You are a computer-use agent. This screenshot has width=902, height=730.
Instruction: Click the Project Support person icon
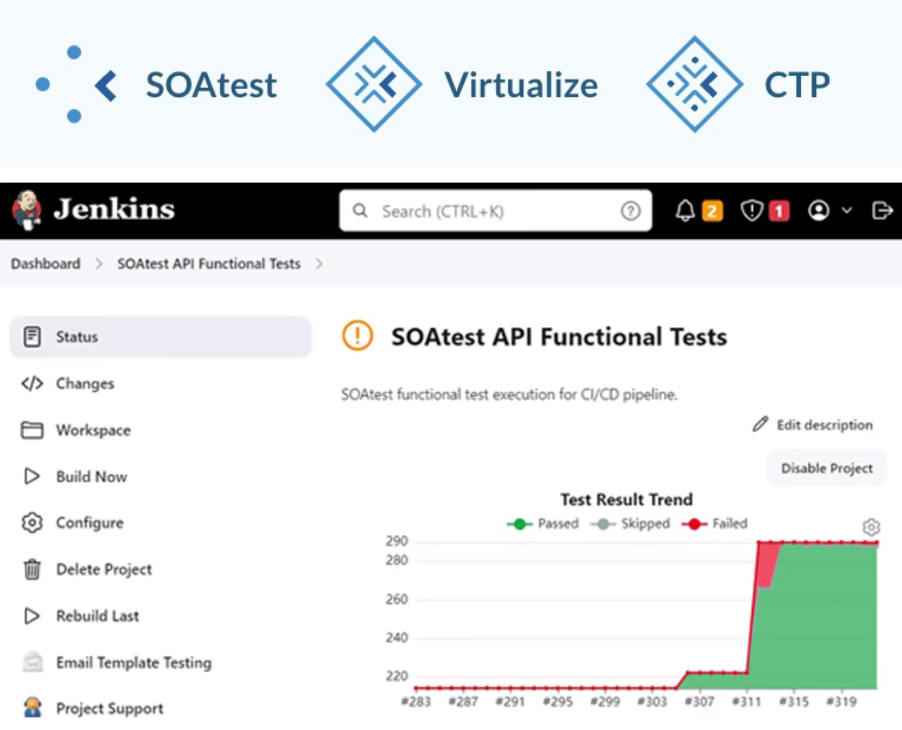33,707
